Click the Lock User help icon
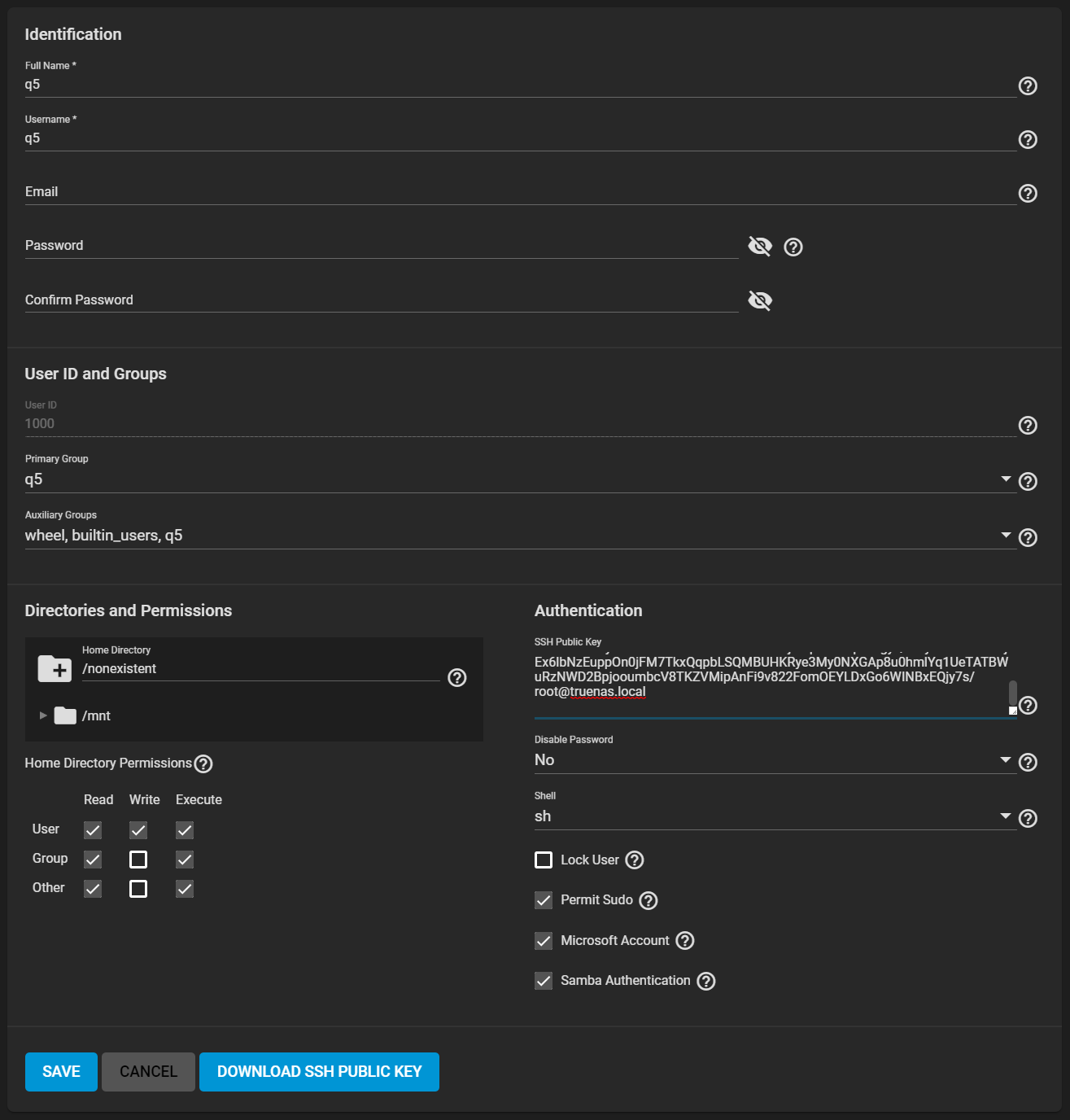The width and height of the screenshot is (1070, 1120). click(x=635, y=860)
